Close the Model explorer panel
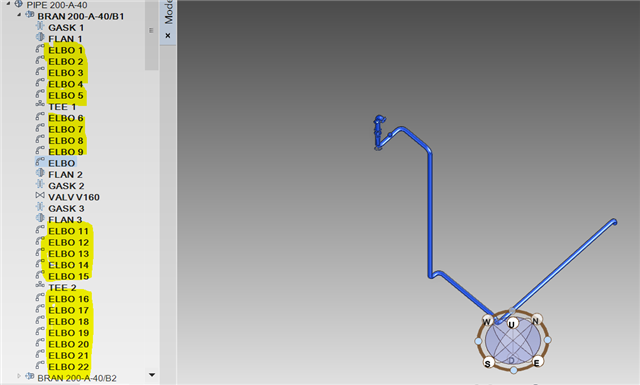Viewport: 640px width, 385px height. point(168,36)
